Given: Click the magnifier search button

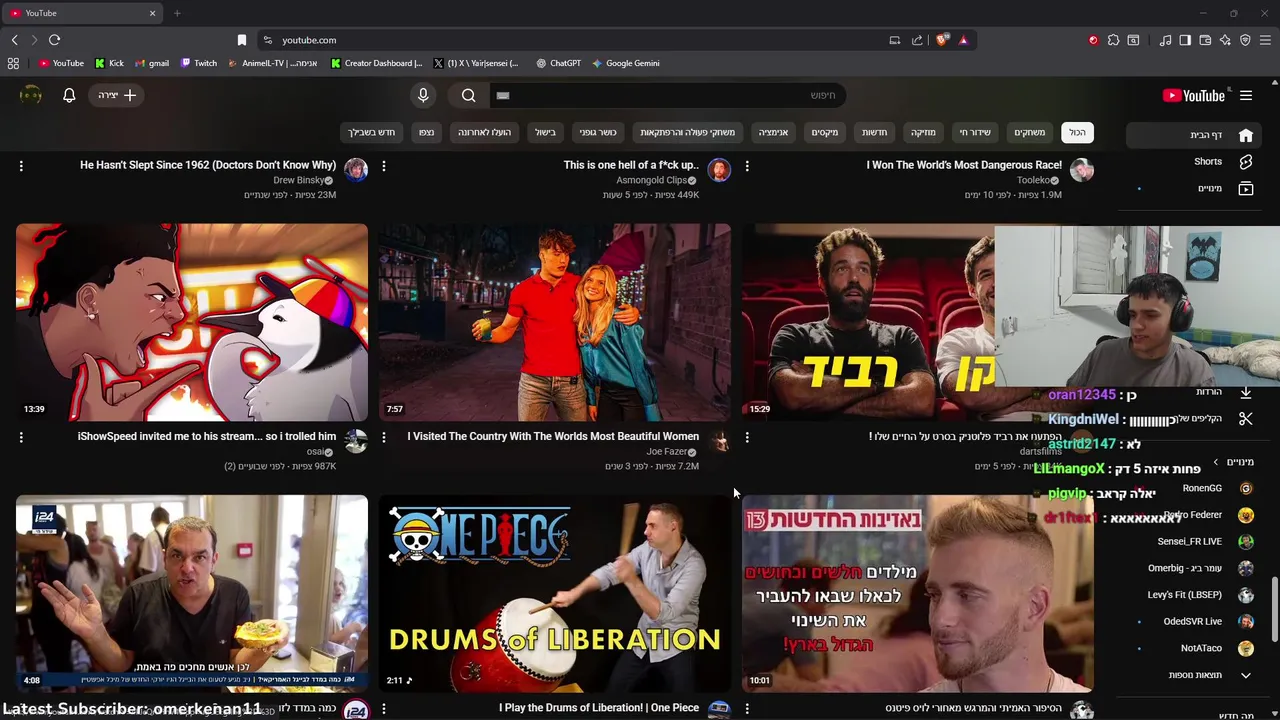Looking at the screenshot, I should [x=468, y=95].
